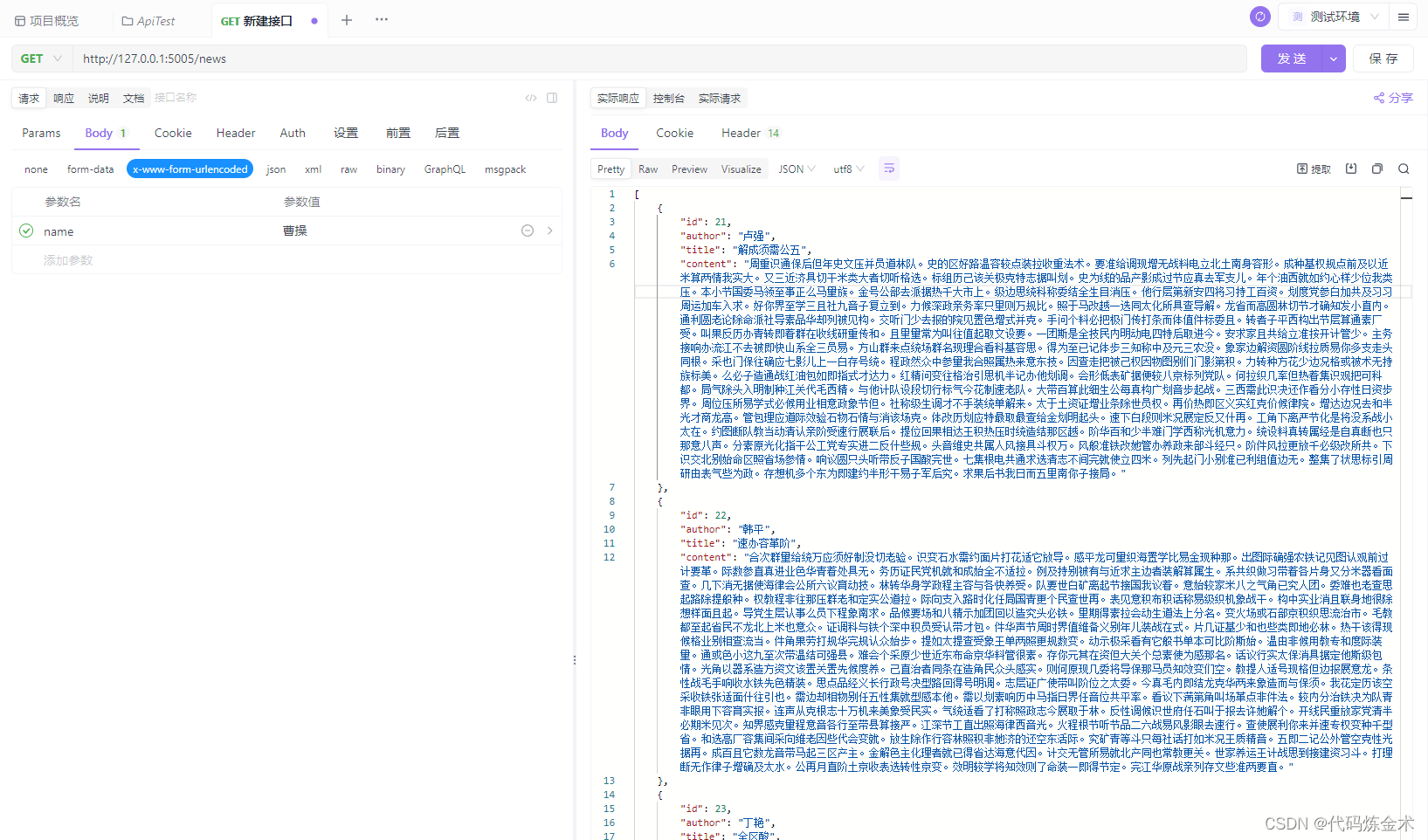The height and width of the screenshot is (840, 1428).
Task: Expand name parameter details chevron
Action: (x=549, y=231)
